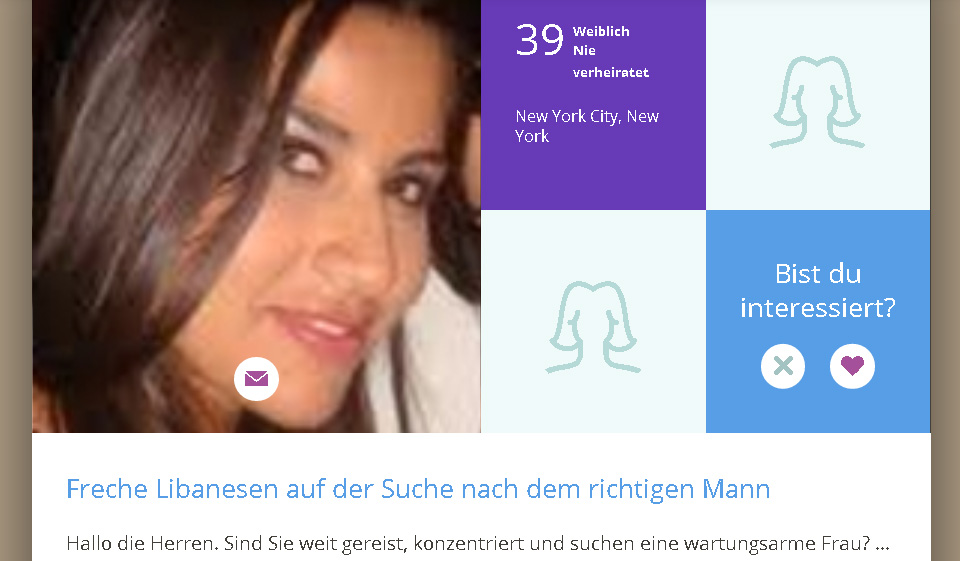The width and height of the screenshot is (960, 561).
Task: Open the upper silhouette placeholder photo
Action: (x=818, y=105)
